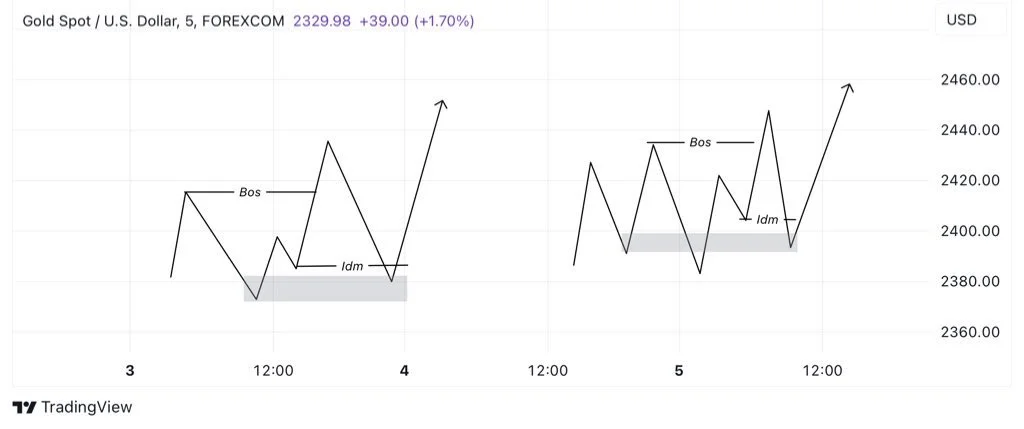The width and height of the screenshot is (1024, 429).
Task: Select the left Idm label
Action: [352, 266]
